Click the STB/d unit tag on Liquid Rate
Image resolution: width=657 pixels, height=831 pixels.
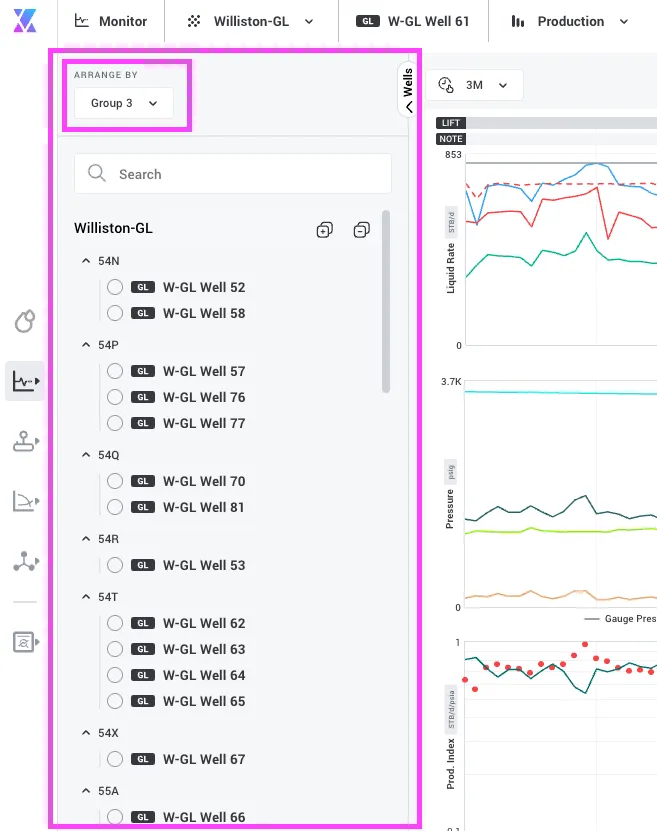point(451,222)
